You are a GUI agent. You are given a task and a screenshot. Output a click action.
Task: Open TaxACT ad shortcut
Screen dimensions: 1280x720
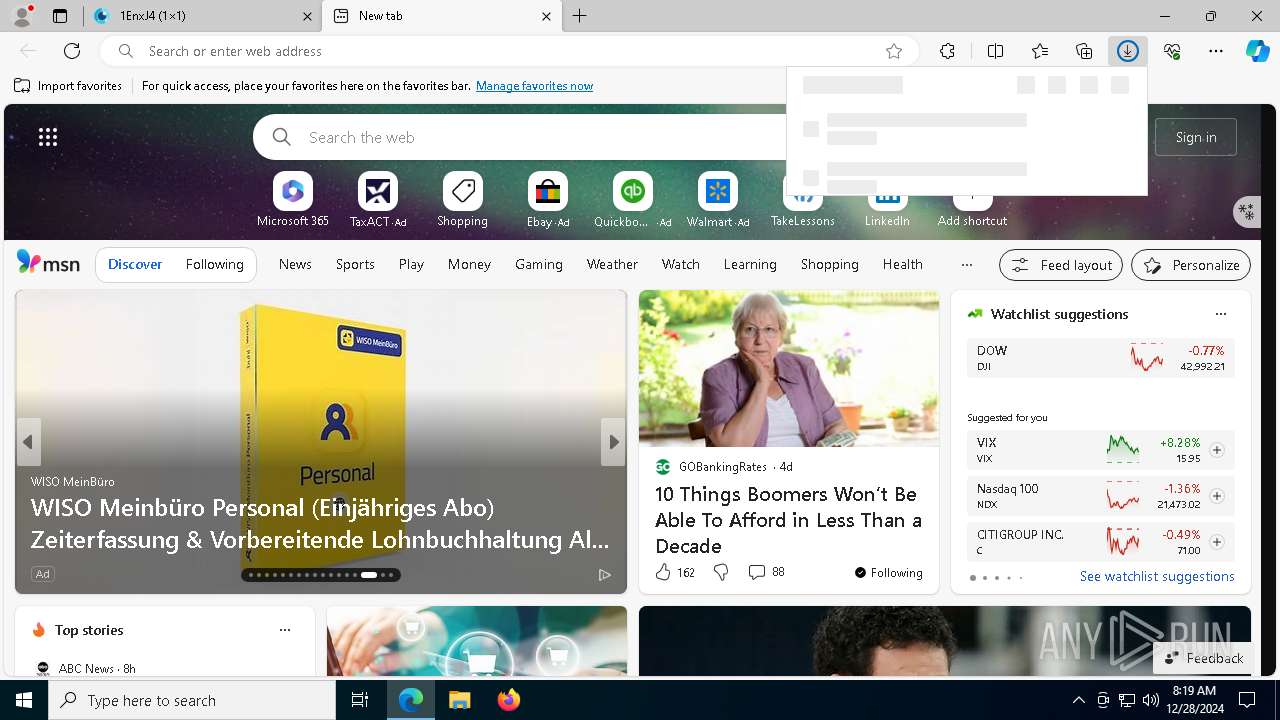(x=378, y=199)
